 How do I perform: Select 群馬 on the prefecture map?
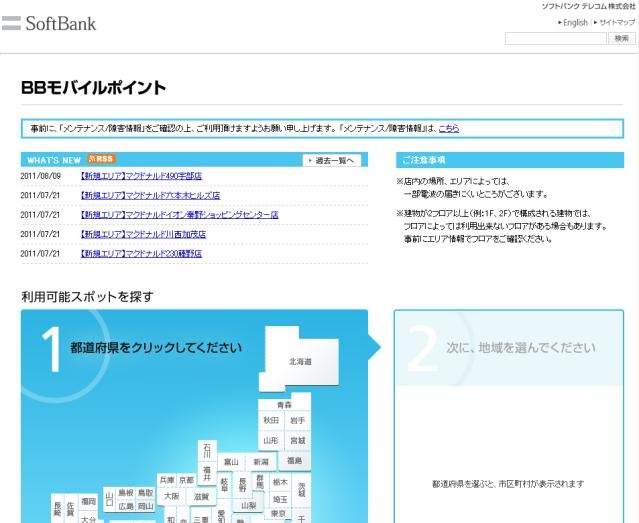[260, 482]
